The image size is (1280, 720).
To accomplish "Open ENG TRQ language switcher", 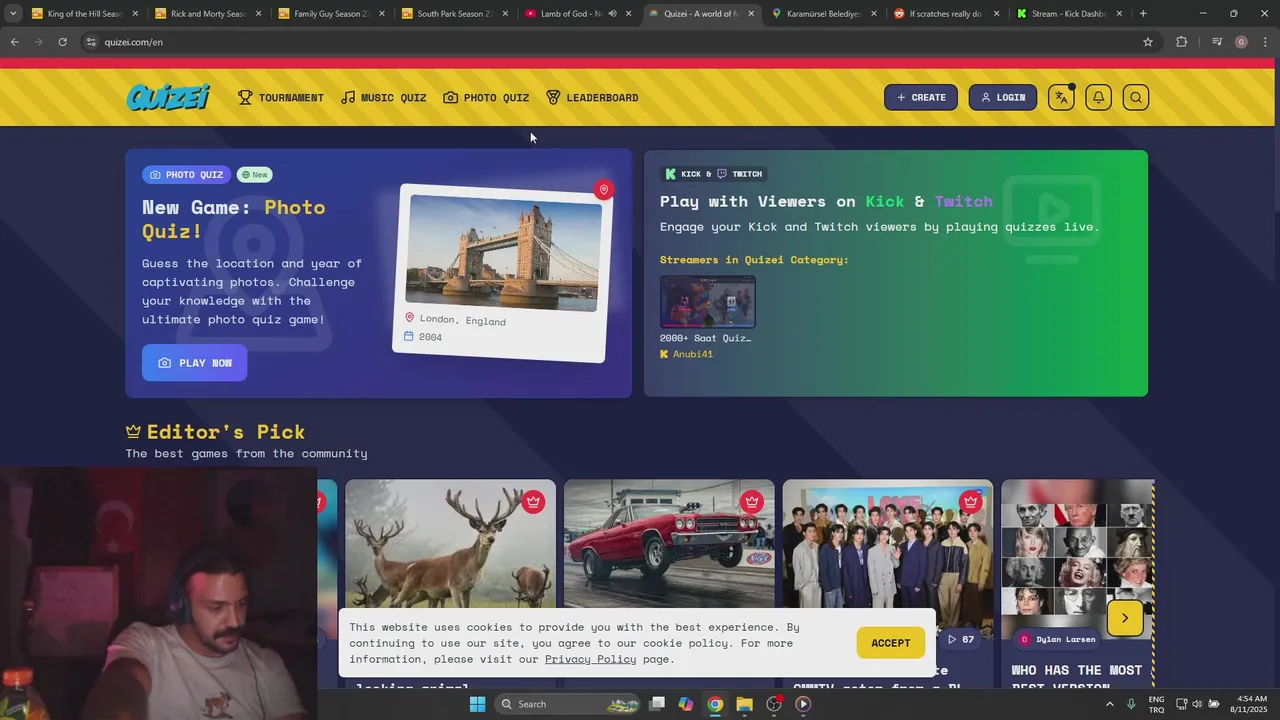I will tap(1156, 704).
